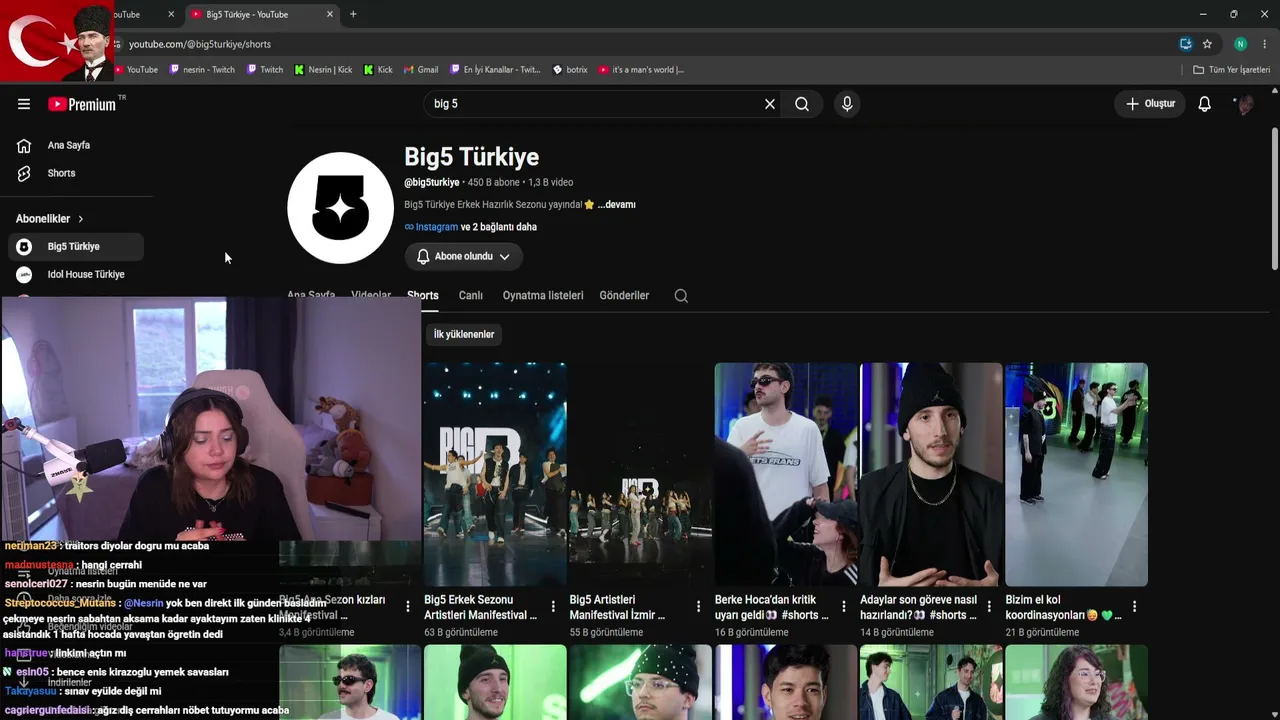
Task: Search within the Big5 Türkiye channel
Action: 681,296
